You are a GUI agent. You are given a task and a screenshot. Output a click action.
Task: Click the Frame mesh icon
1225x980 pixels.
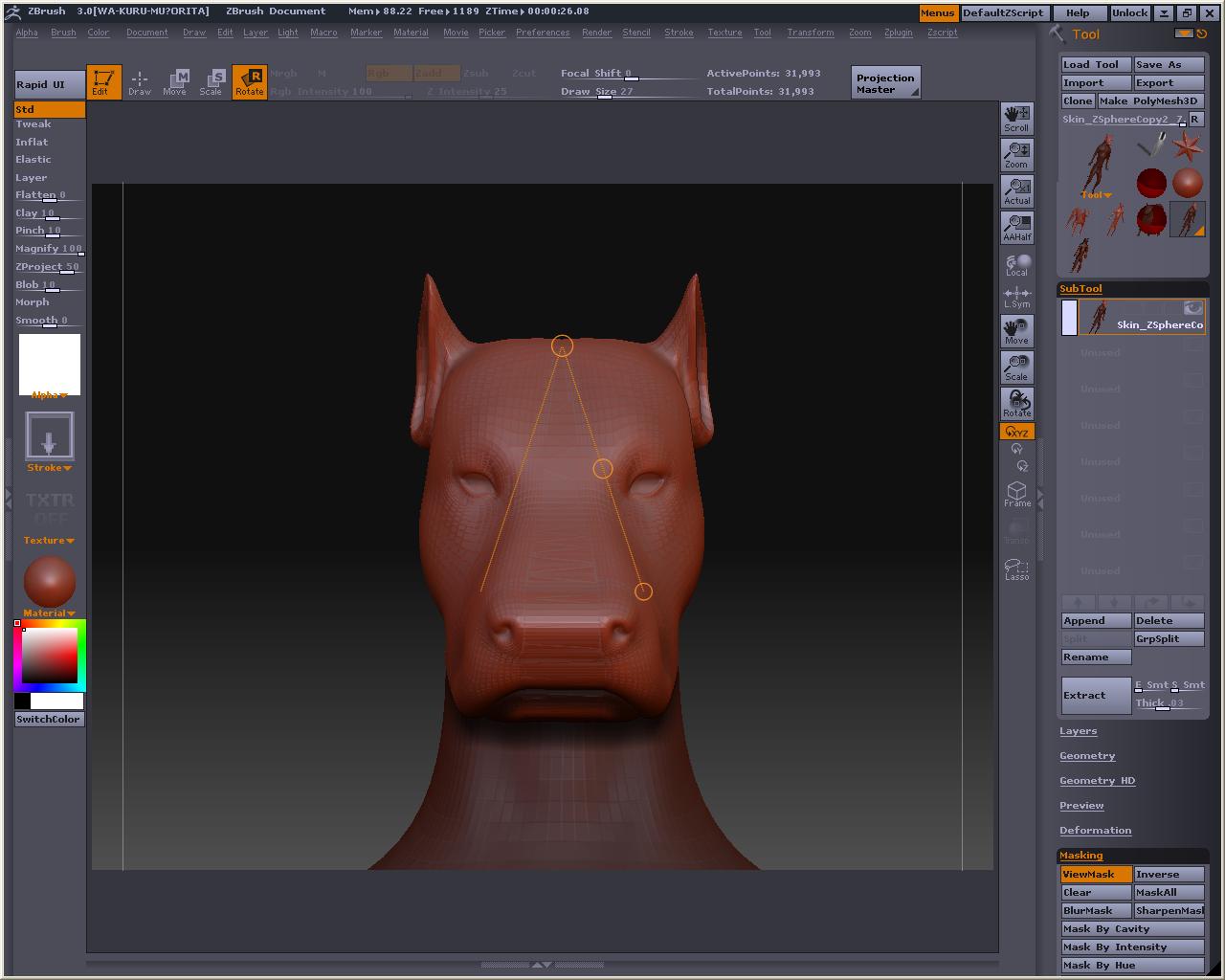point(1016,494)
